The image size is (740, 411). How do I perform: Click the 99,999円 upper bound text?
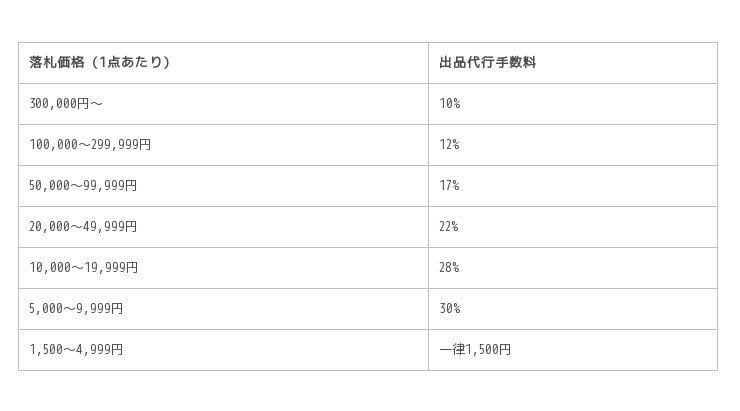pyautogui.click(x=112, y=186)
